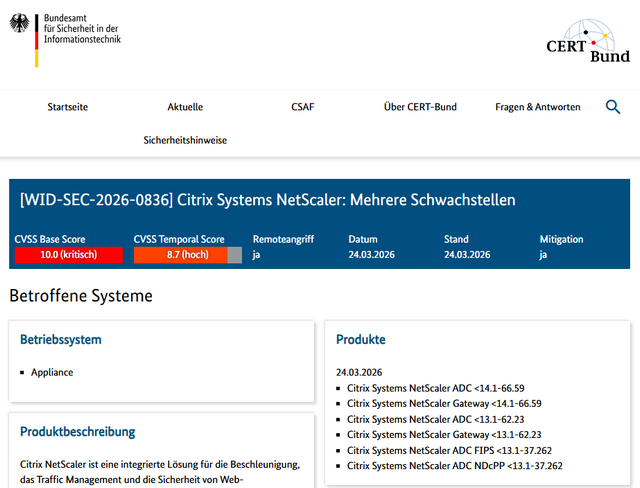Click the CVSS Temporal Score label
This screenshot has height=488, width=640.
[179, 239]
